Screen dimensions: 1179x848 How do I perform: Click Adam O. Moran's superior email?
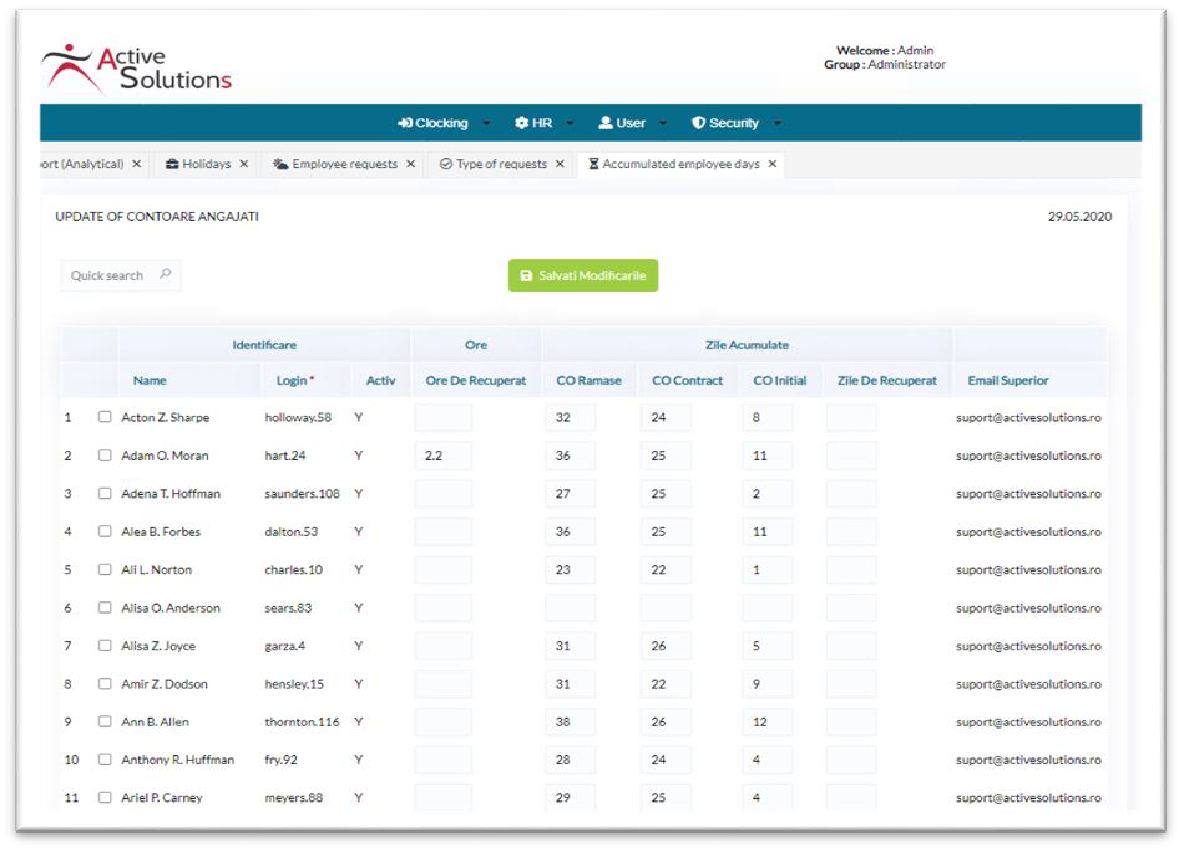point(1029,456)
